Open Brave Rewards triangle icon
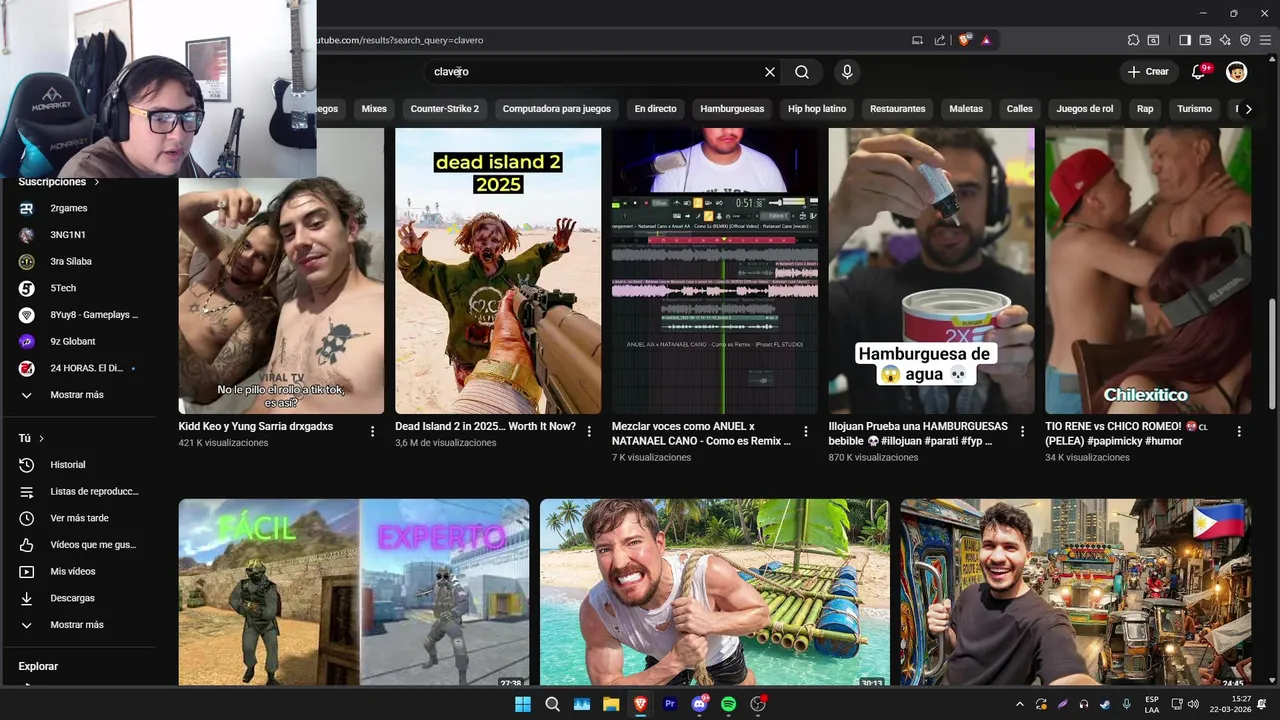Viewport: 1280px width, 720px height. pos(986,40)
